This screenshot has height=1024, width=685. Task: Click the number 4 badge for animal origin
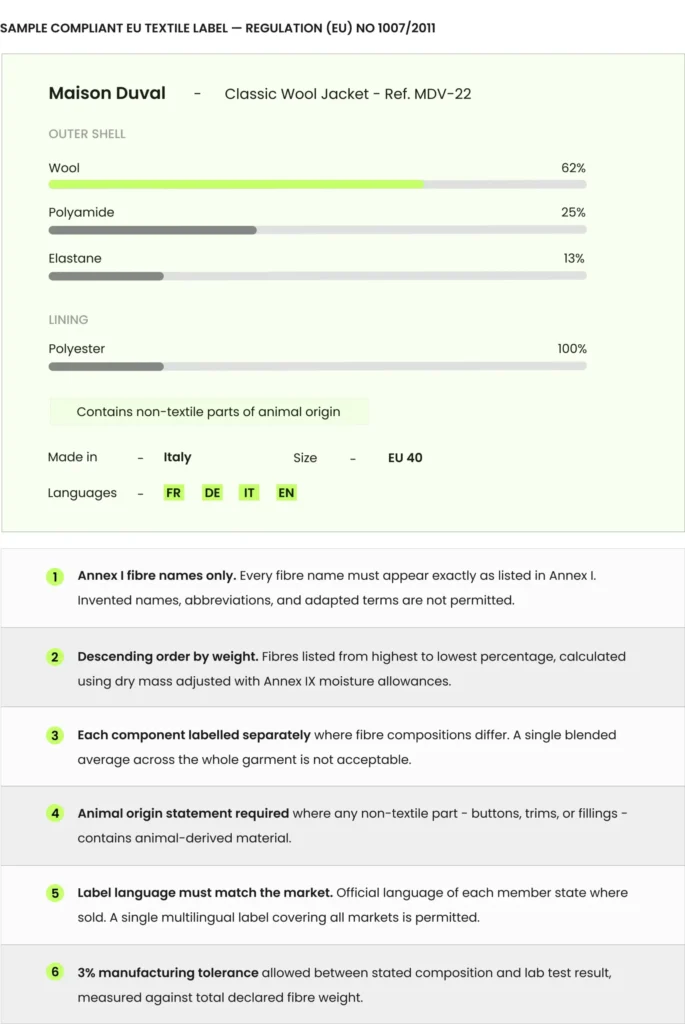click(x=55, y=814)
